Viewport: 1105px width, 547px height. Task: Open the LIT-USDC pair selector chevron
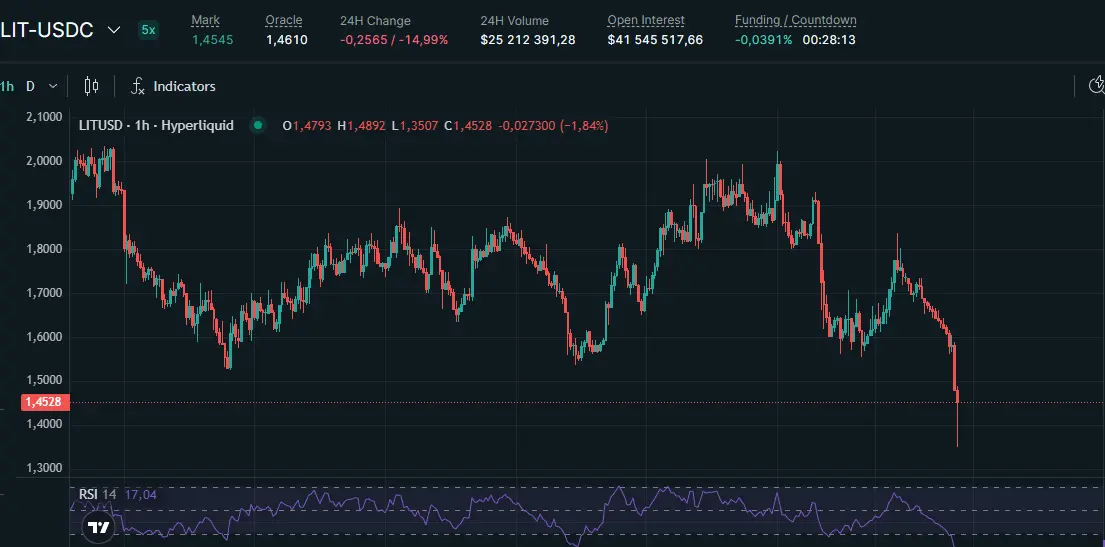(x=113, y=30)
